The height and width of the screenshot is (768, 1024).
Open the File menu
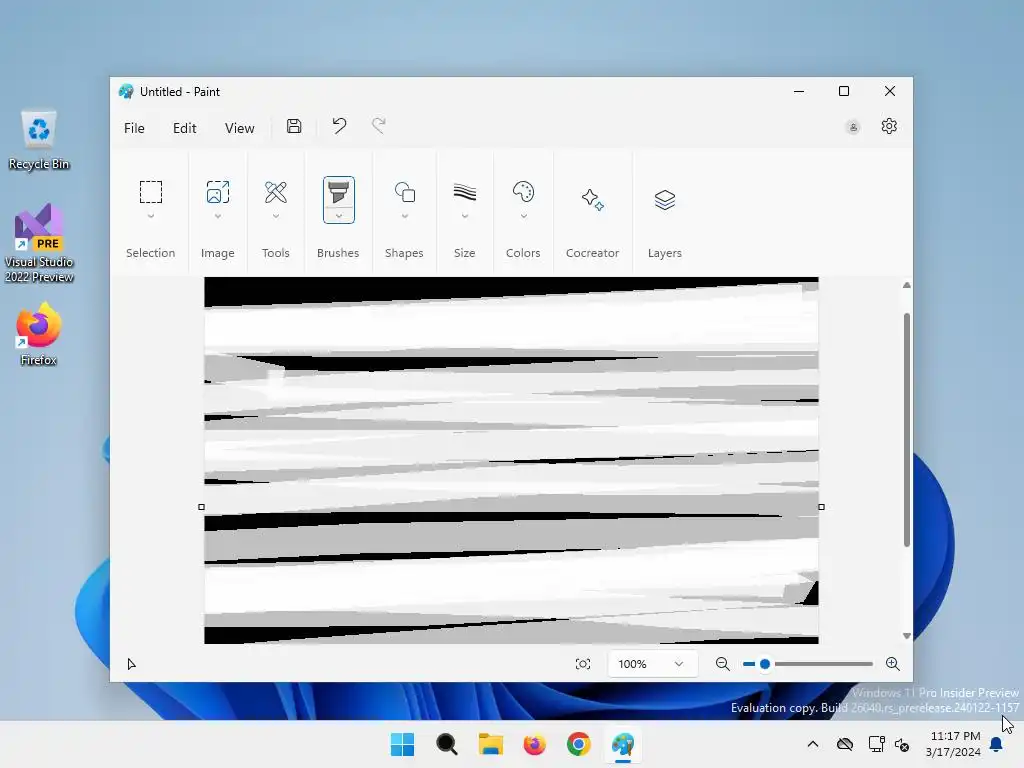click(134, 128)
